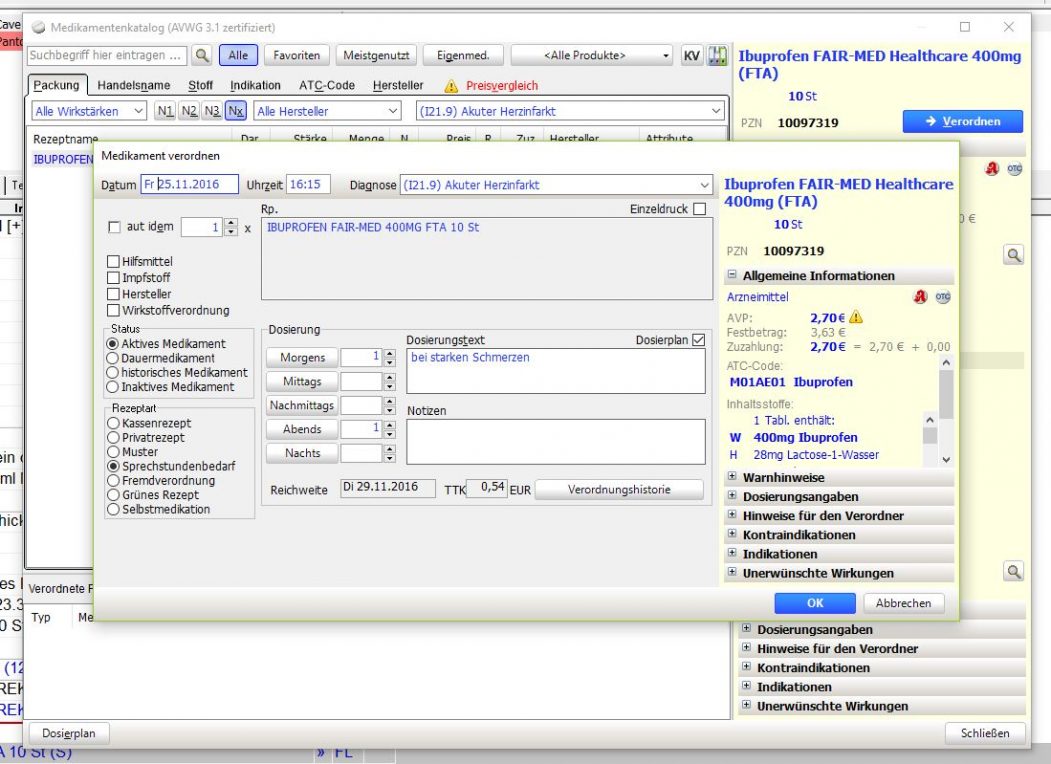Switch to the ATC-Code tab

(x=326, y=85)
